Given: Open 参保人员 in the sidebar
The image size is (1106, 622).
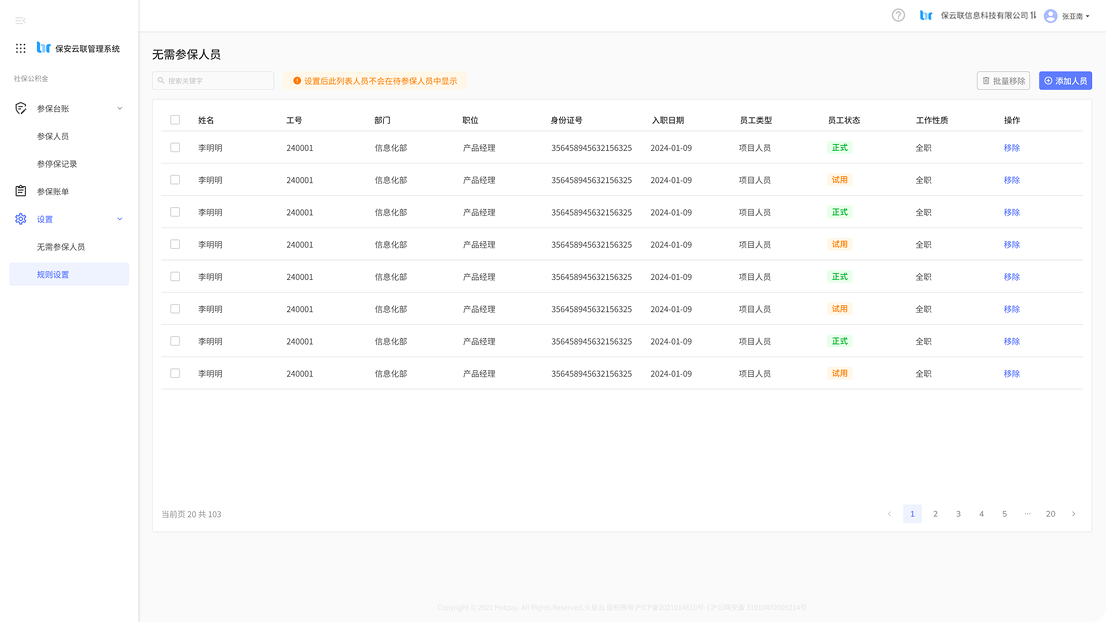Looking at the screenshot, I should (53, 136).
